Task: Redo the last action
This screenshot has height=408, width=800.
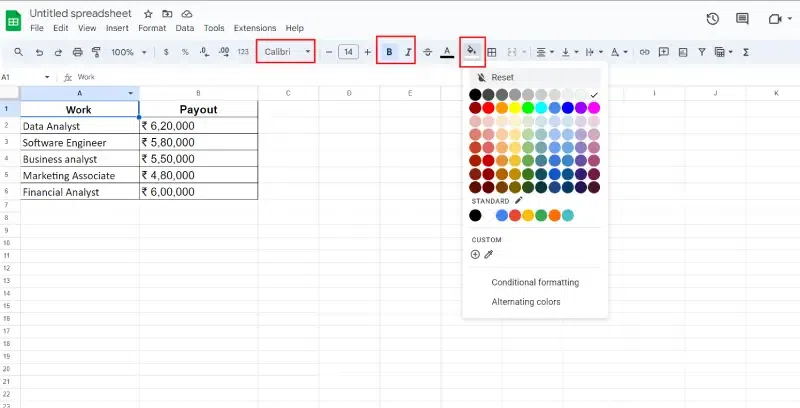Action: coord(58,52)
